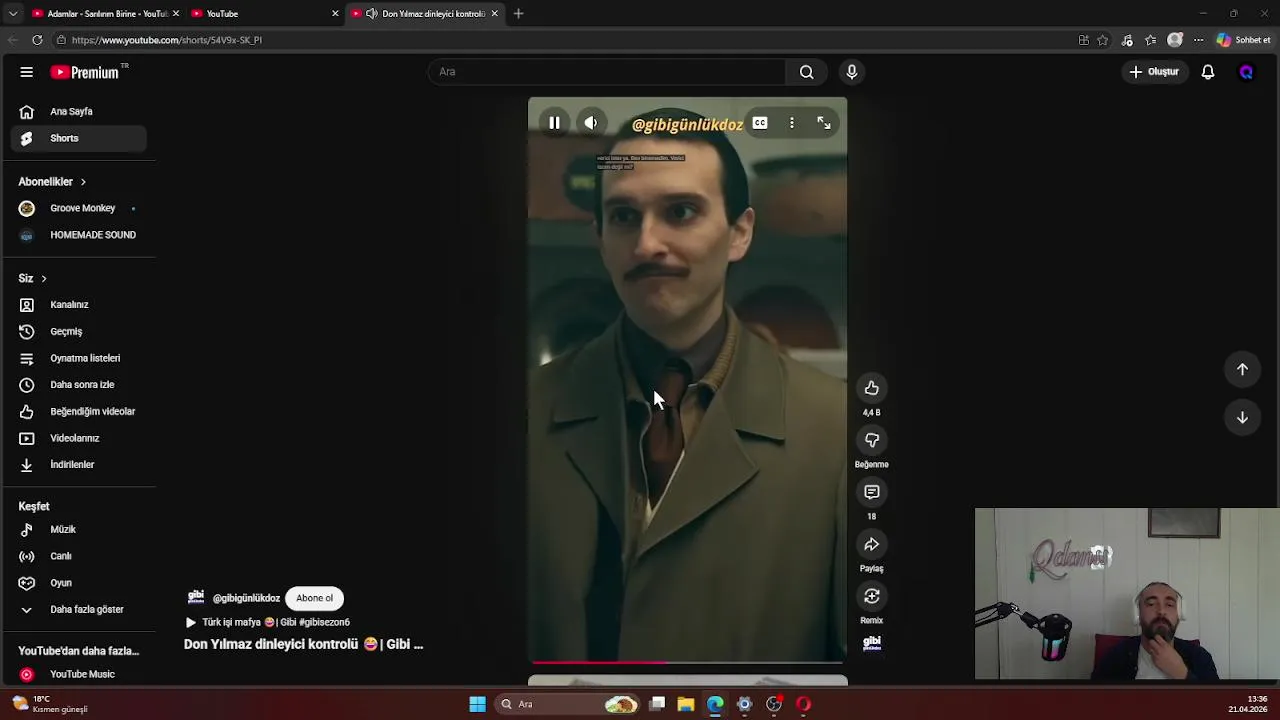
Task: Open the Sohbet et chat button
Action: 1243,40
